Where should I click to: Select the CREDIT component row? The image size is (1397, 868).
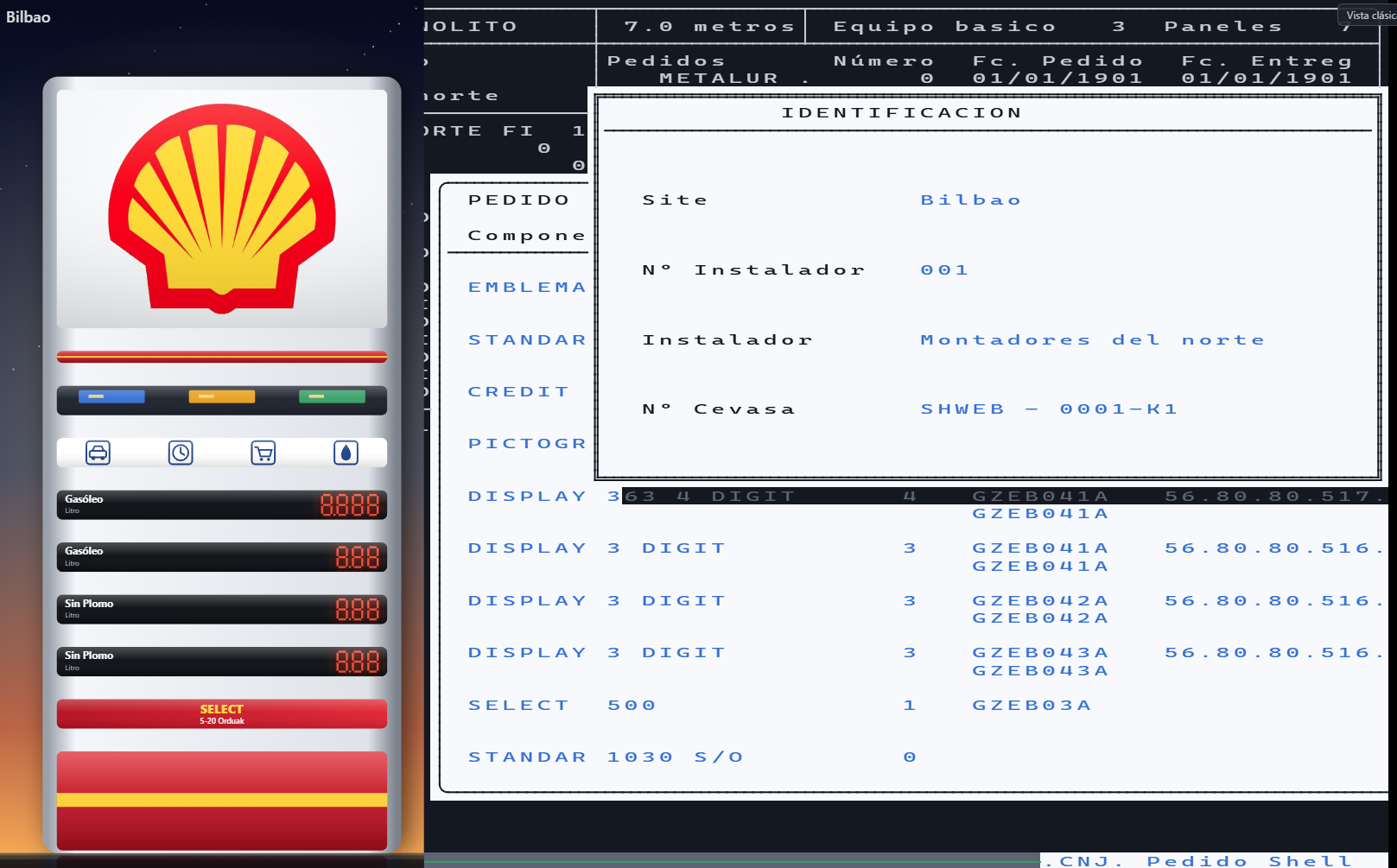[x=518, y=392]
